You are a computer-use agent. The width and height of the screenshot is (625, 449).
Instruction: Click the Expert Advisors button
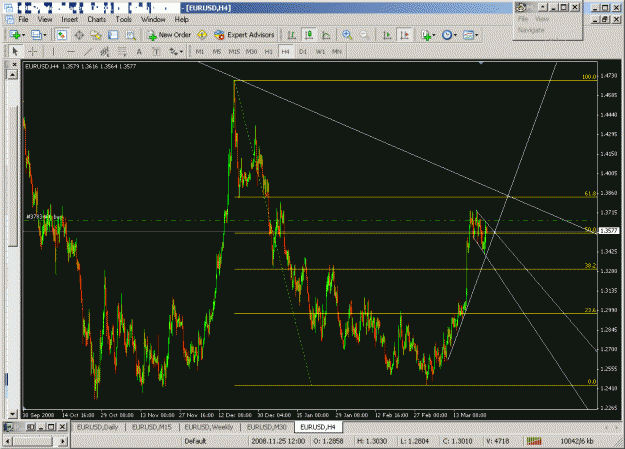[244, 35]
